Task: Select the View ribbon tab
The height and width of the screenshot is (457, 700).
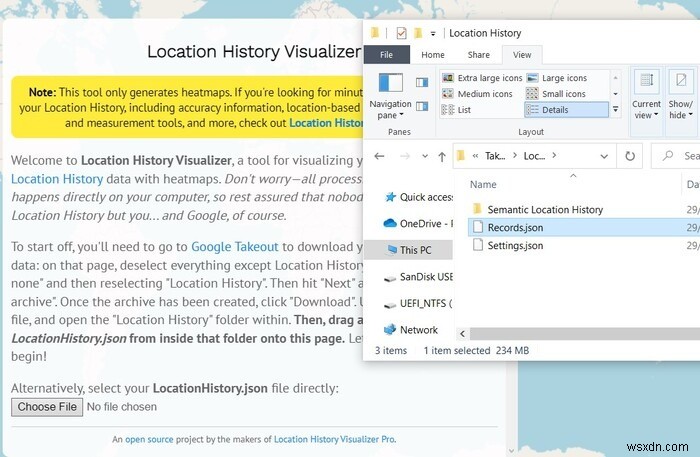Action: [522, 55]
